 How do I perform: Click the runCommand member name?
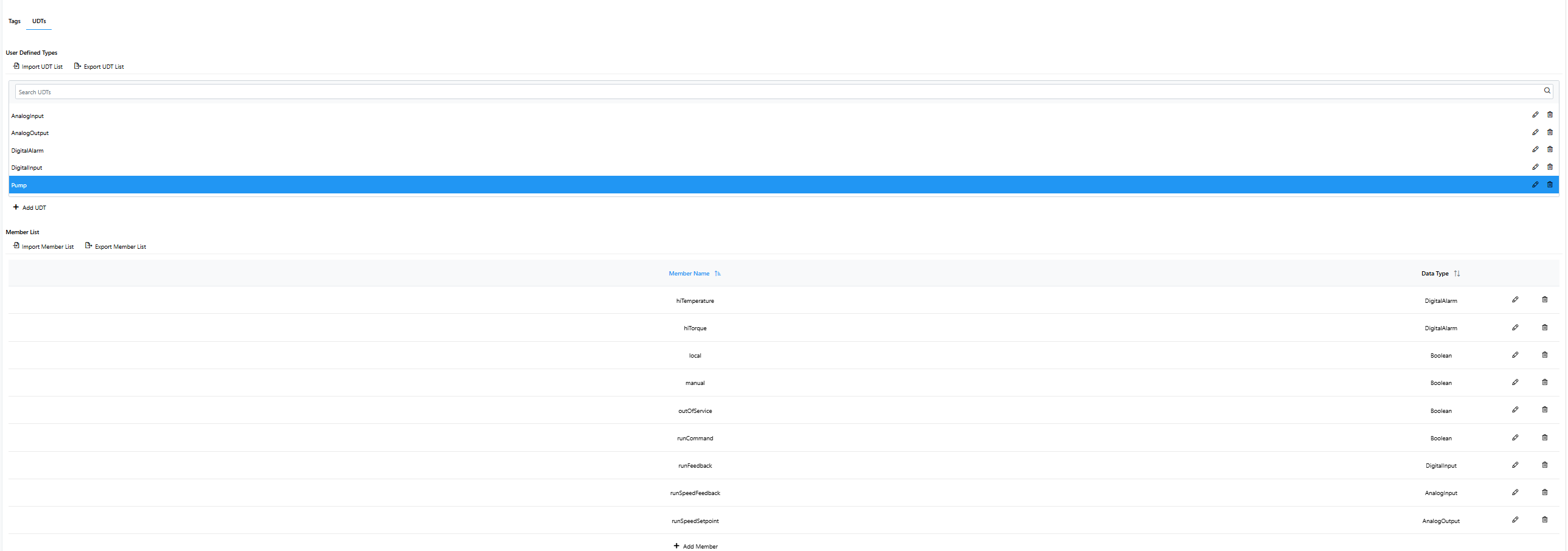[695, 438]
